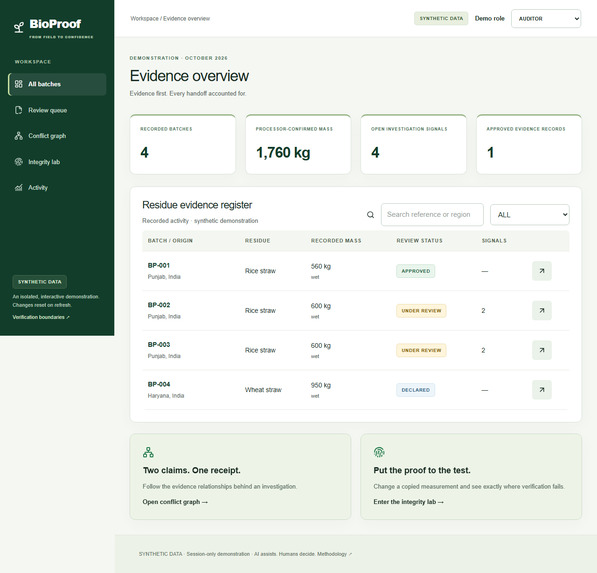Click Enter the integrity lab link
Viewport: 597px width, 573px height.
tap(408, 502)
